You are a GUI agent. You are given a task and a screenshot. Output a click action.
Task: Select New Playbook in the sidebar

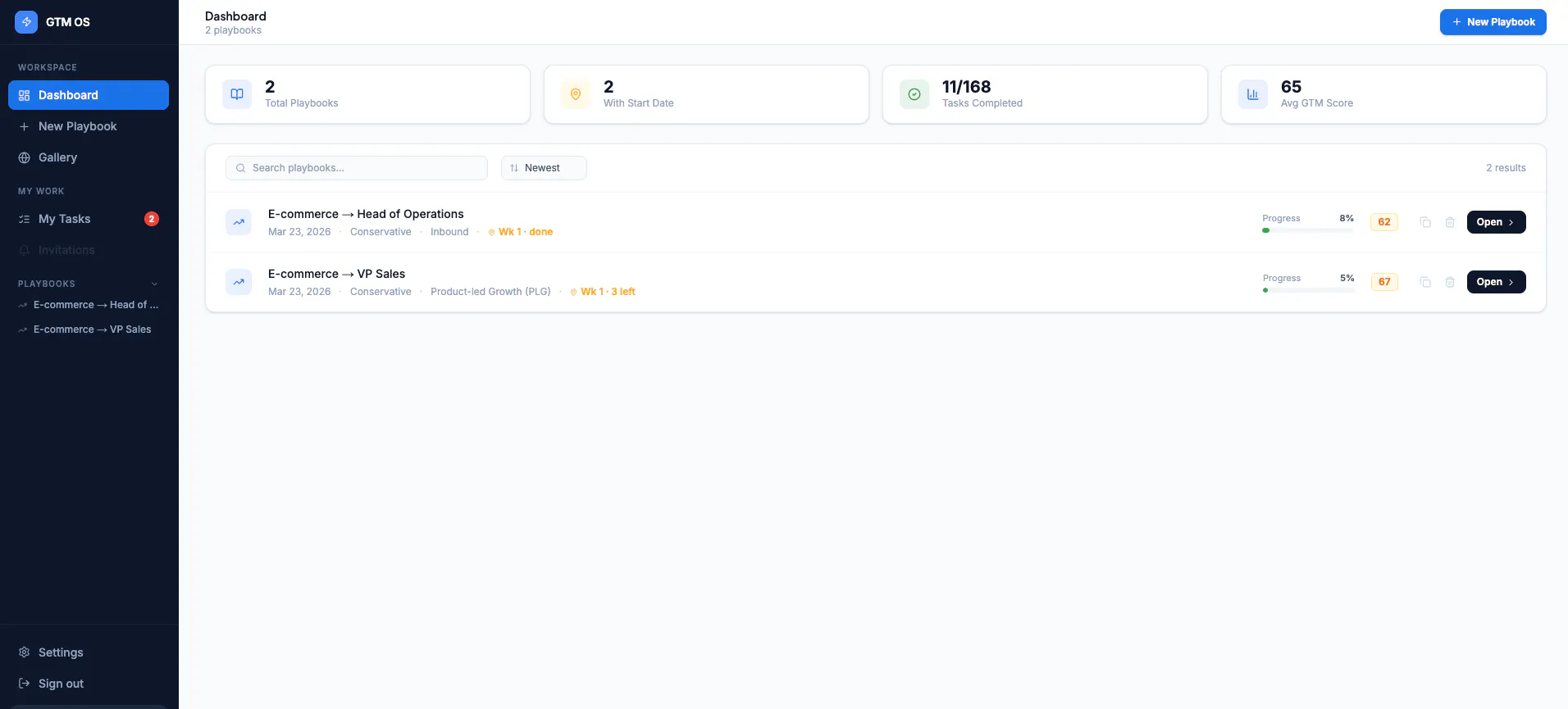point(89,126)
